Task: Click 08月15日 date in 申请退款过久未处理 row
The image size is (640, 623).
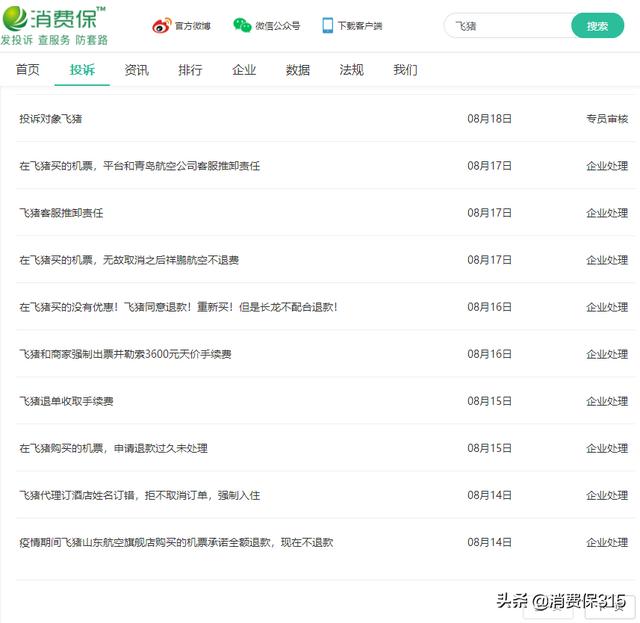Action: point(489,448)
